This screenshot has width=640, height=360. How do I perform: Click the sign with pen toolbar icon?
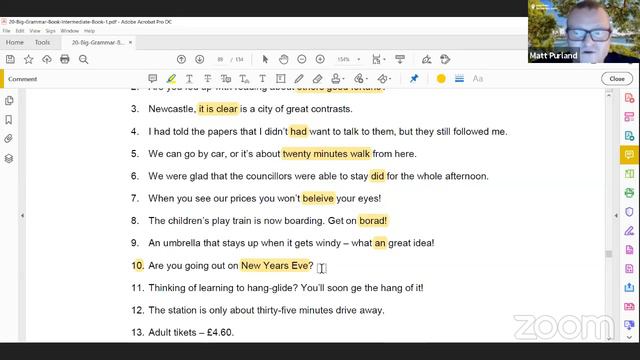tap(427, 59)
